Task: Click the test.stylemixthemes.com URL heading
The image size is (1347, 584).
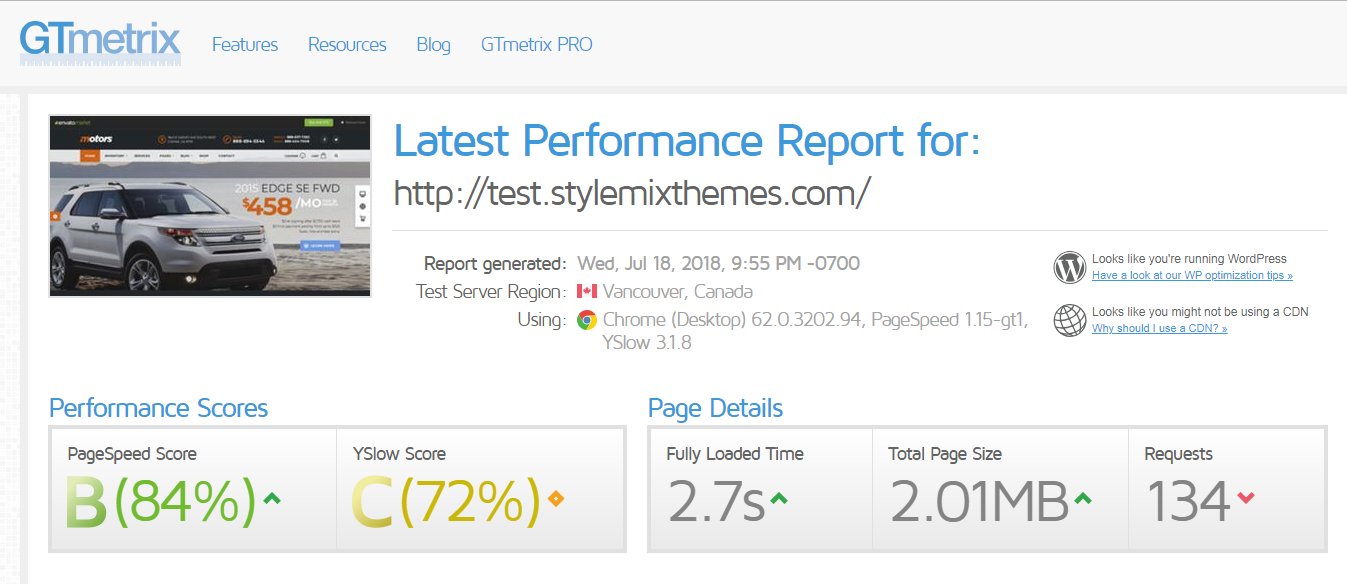Action: pyautogui.click(x=632, y=192)
